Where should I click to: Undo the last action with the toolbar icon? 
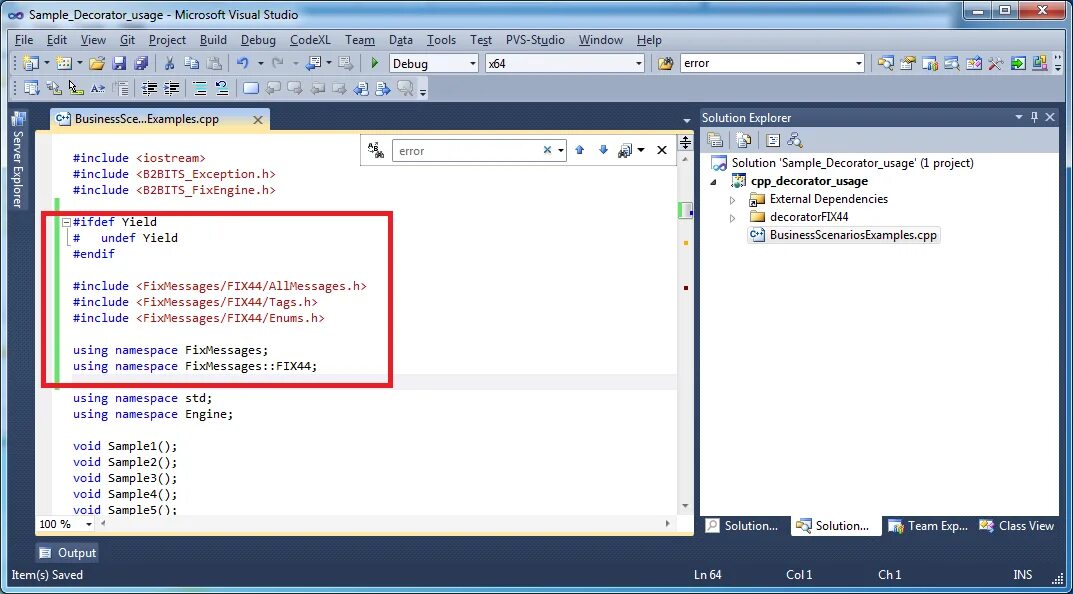click(242, 64)
